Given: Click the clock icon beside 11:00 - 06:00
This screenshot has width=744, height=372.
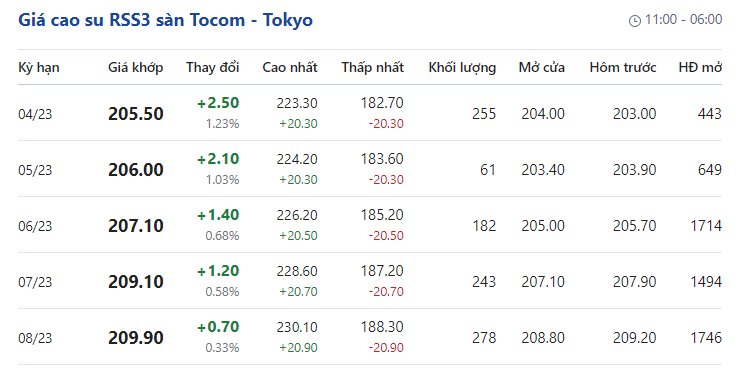Looking at the screenshot, I should (634, 20).
